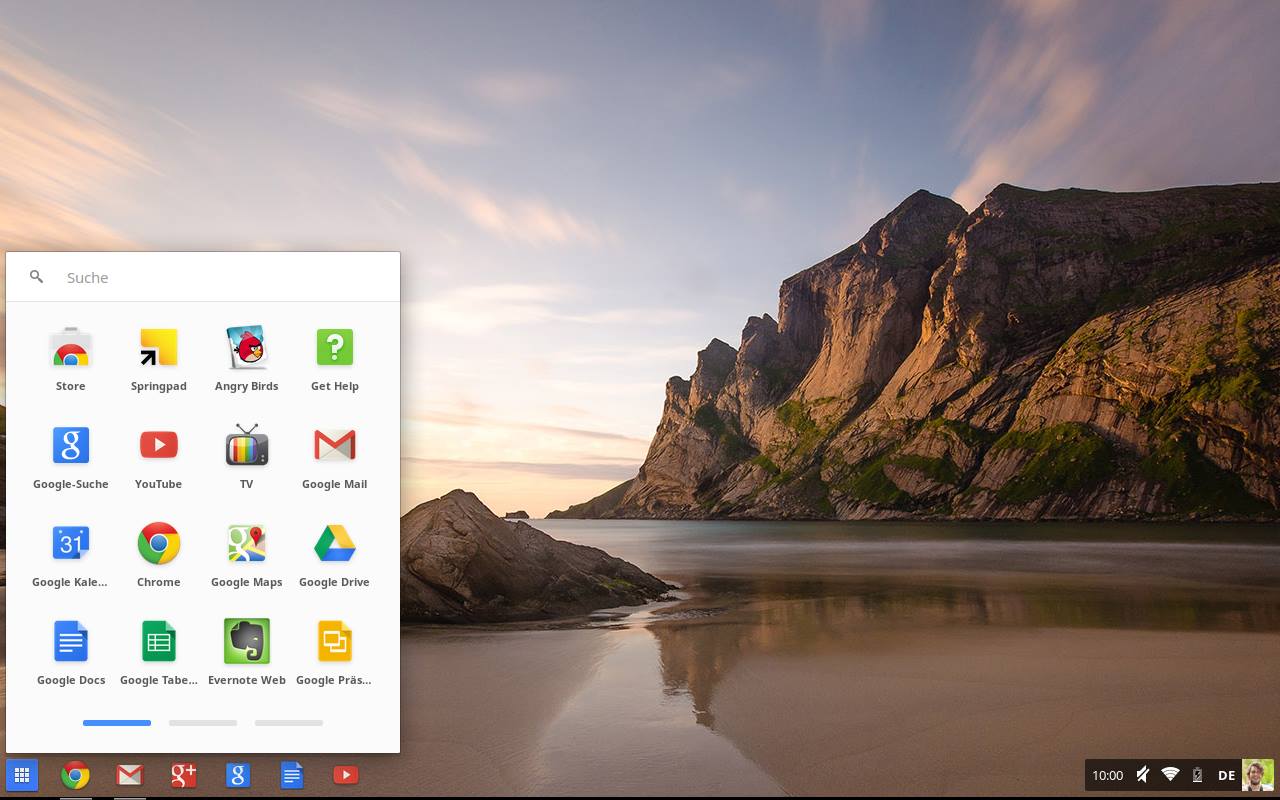Open the Google Drive app

coord(334,544)
